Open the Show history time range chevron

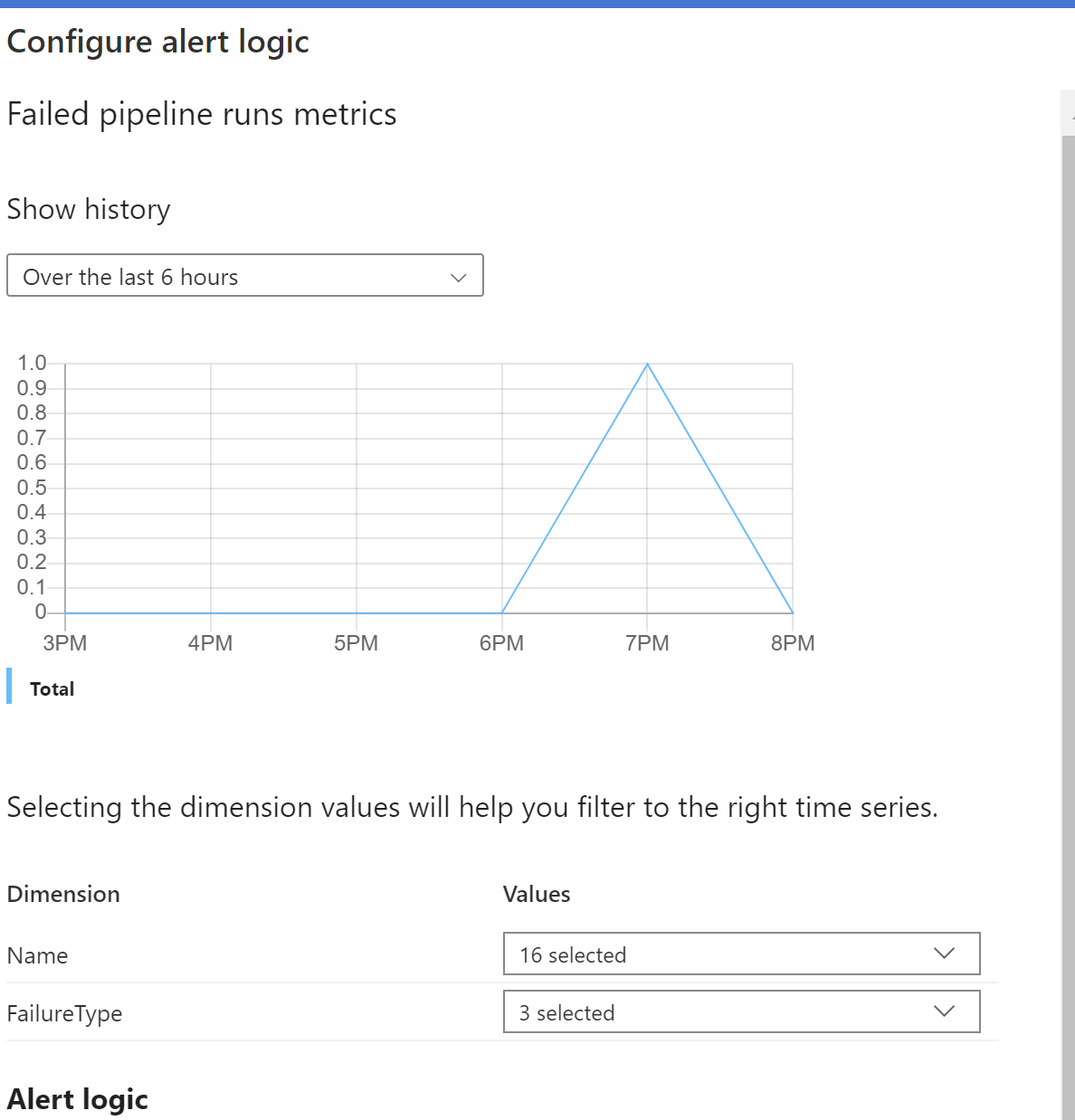(458, 276)
